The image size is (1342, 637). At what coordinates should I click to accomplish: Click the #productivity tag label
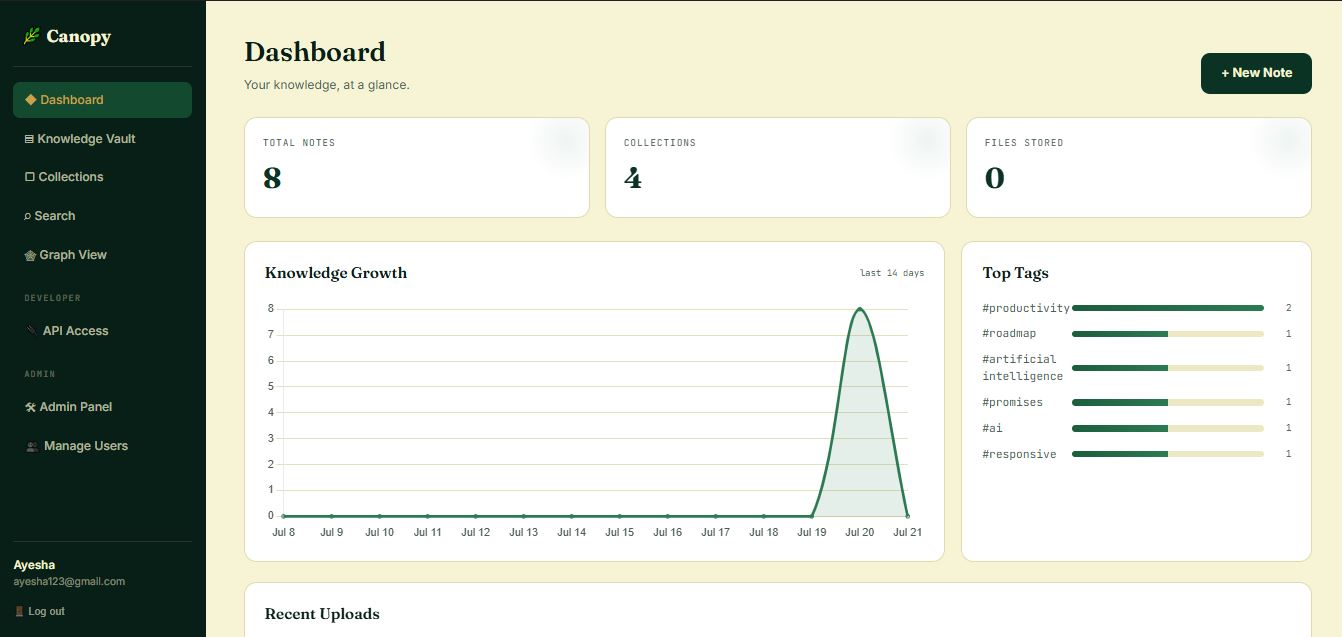tap(1026, 308)
